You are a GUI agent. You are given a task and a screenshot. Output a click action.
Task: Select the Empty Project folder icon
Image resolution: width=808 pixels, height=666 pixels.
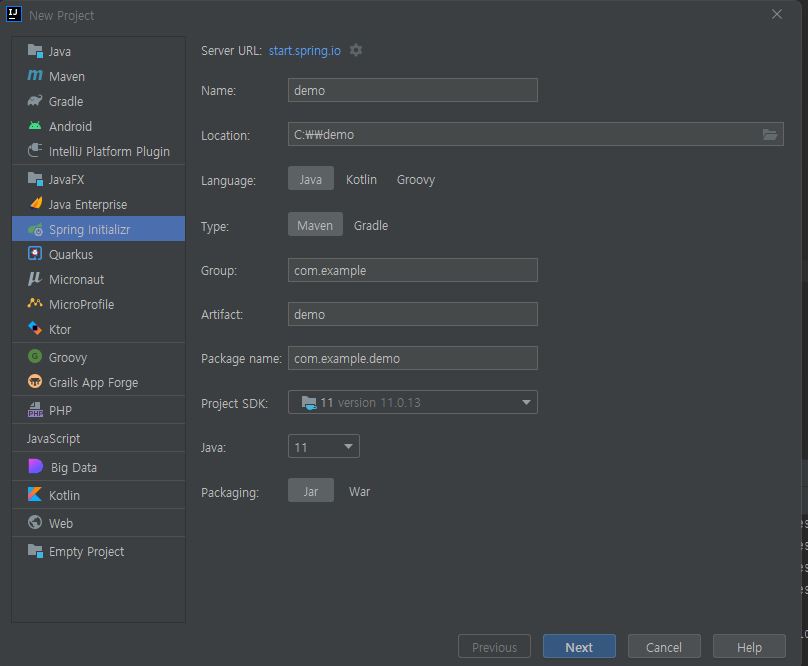pyautogui.click(x=35, y=551)
